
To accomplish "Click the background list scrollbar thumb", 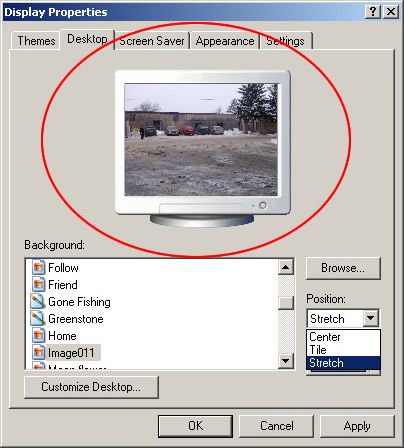I will point(286,303).
